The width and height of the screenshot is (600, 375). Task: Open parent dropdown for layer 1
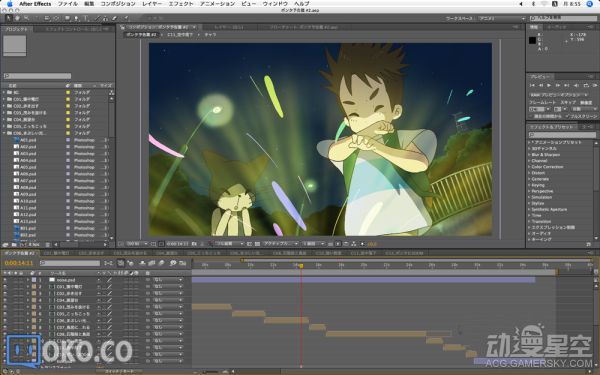click(168, 280)
